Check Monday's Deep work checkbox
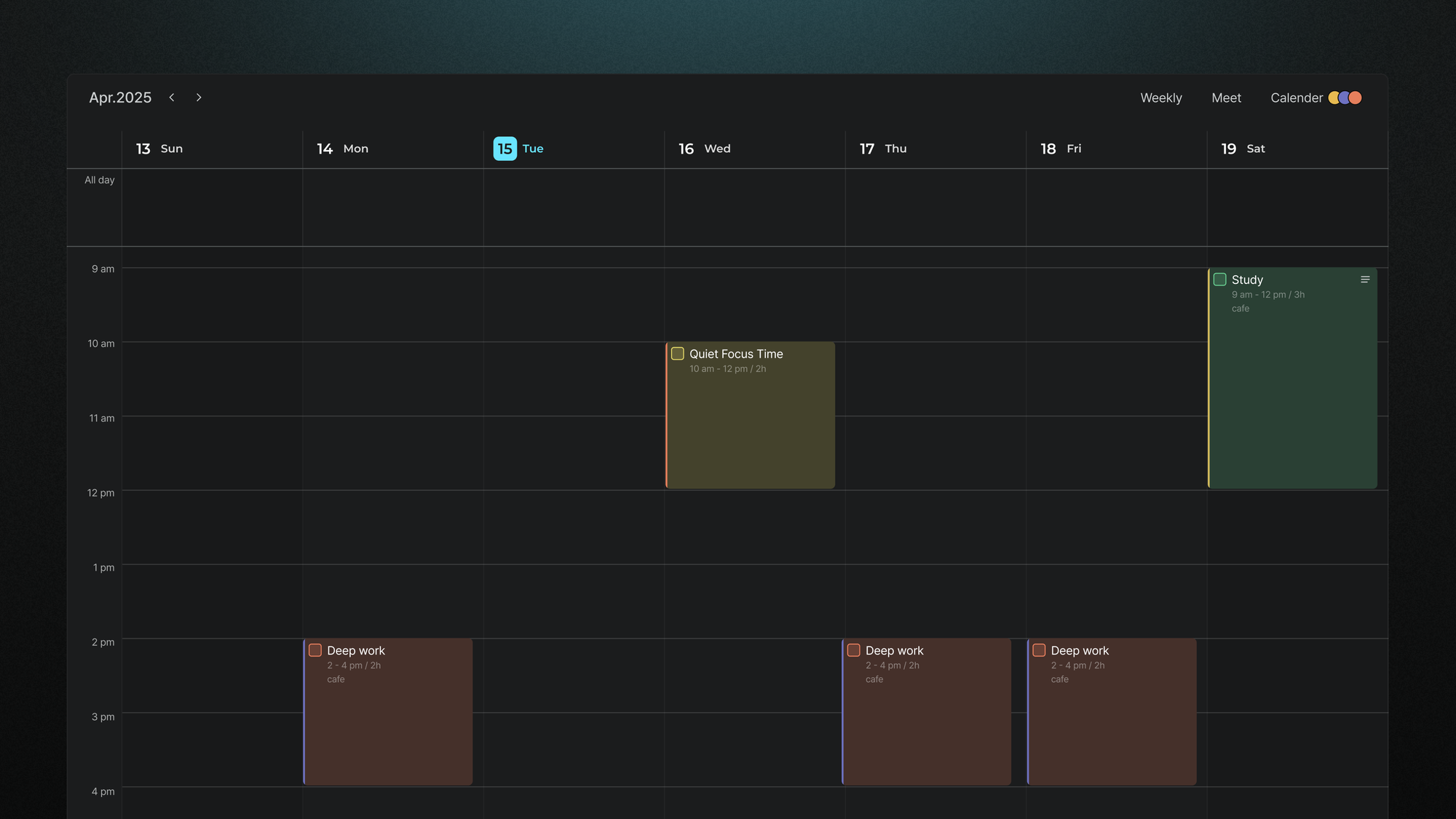The height and width of the screenshot is (819, 1456). pos(315,650)
